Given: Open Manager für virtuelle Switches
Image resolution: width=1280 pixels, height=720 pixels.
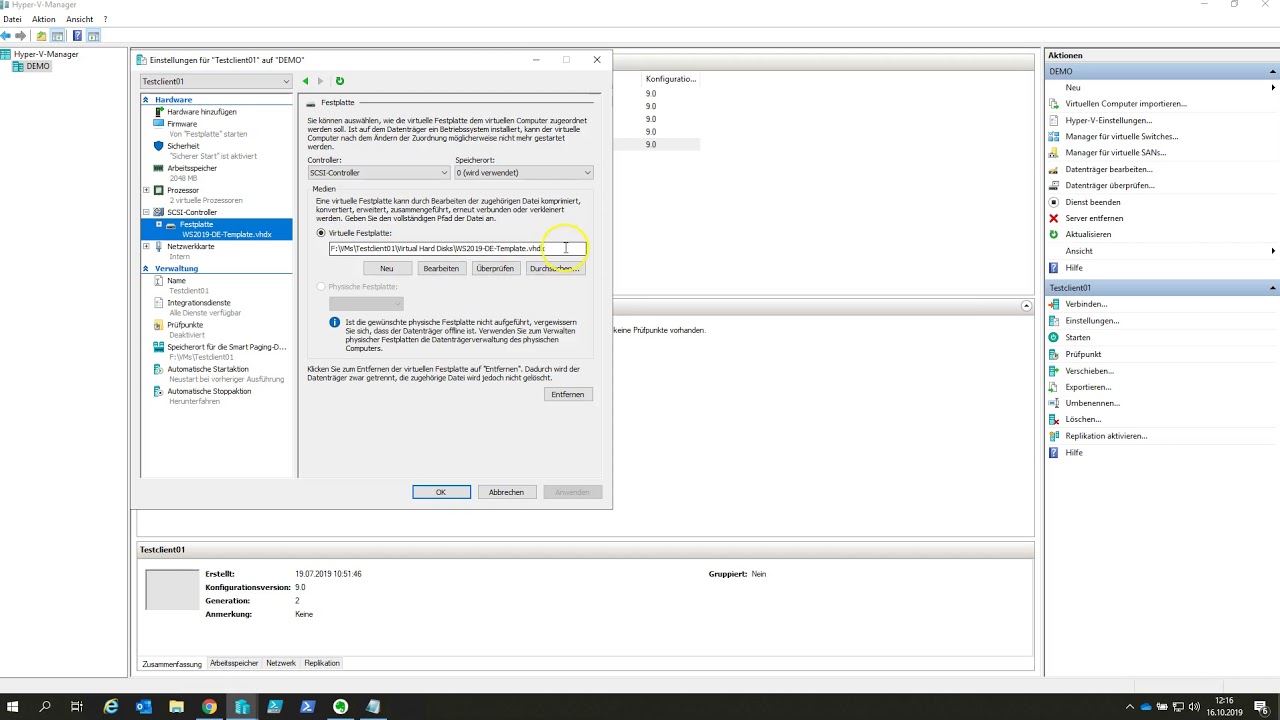Looking at the screenshot, I should [x=1121, y=136].
